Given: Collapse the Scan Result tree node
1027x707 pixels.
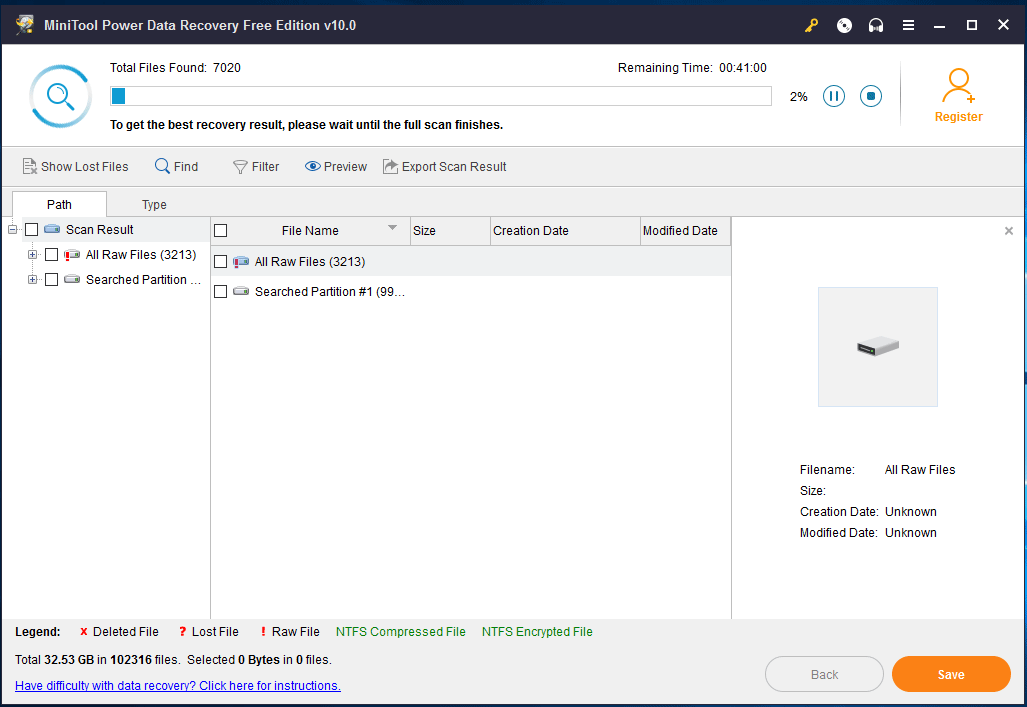Looking at the screenshot, I should [x=12, y=229].
